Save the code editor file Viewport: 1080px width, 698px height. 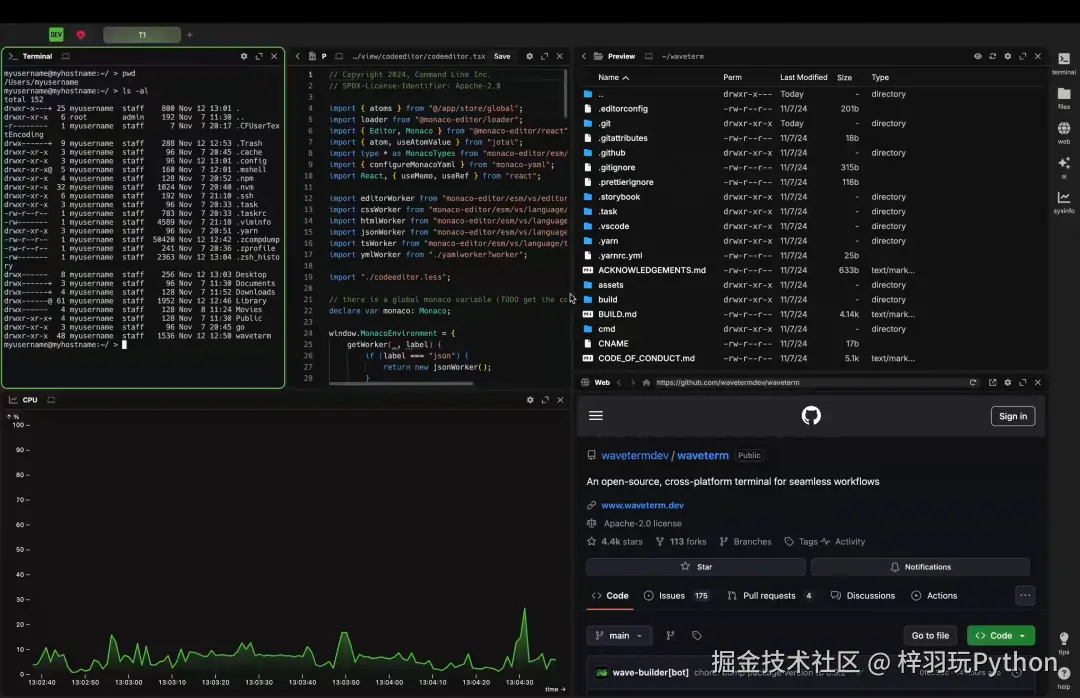click(502, 57)
